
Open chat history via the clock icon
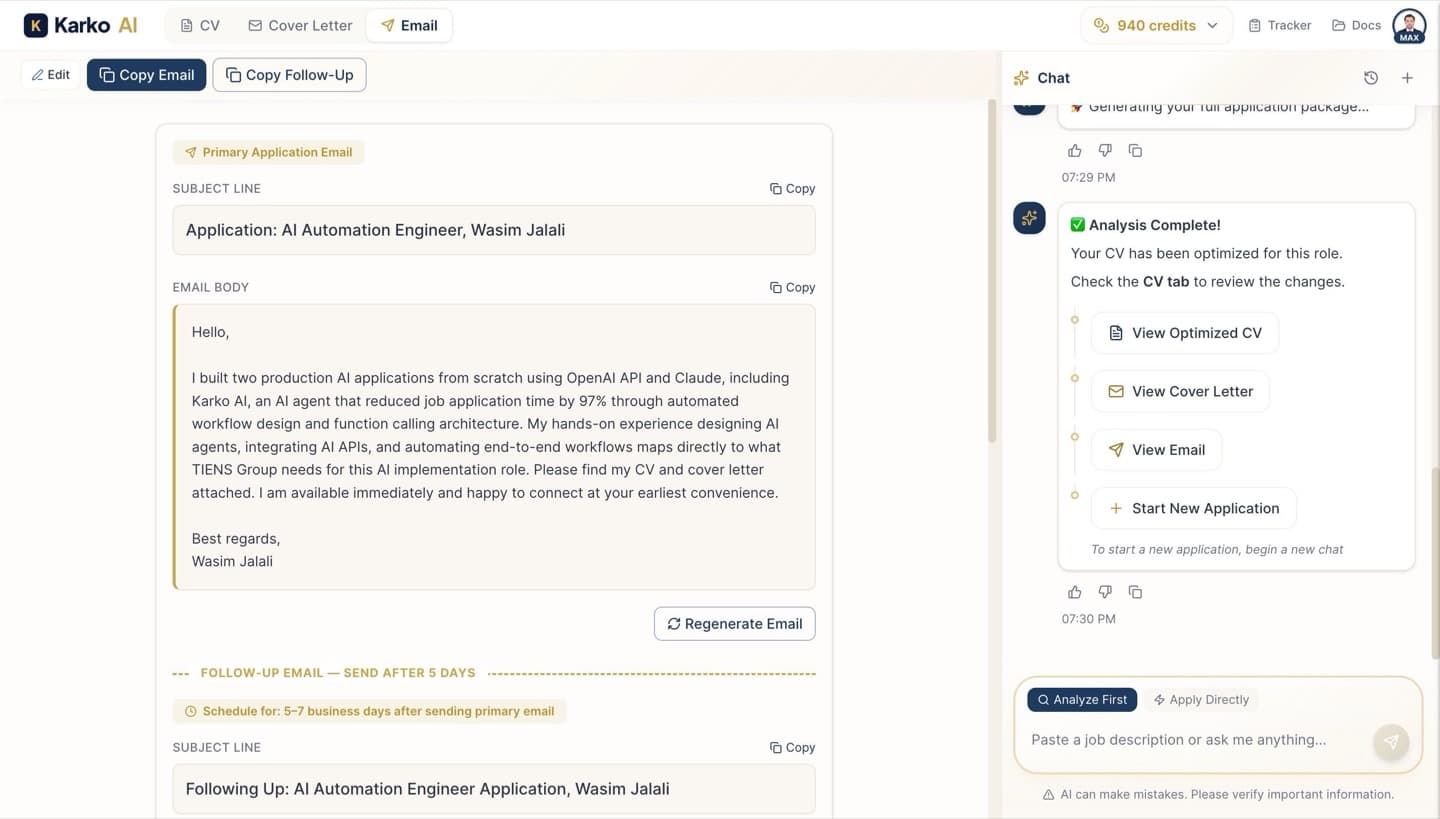pyautogui.click(x=1370, y=77)
